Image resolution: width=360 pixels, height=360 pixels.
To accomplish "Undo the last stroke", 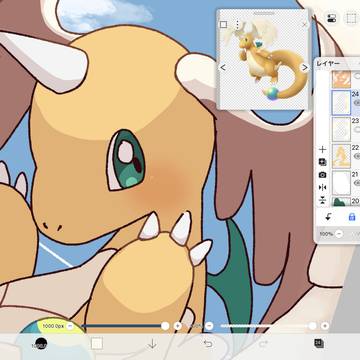I will pos(208,344).
